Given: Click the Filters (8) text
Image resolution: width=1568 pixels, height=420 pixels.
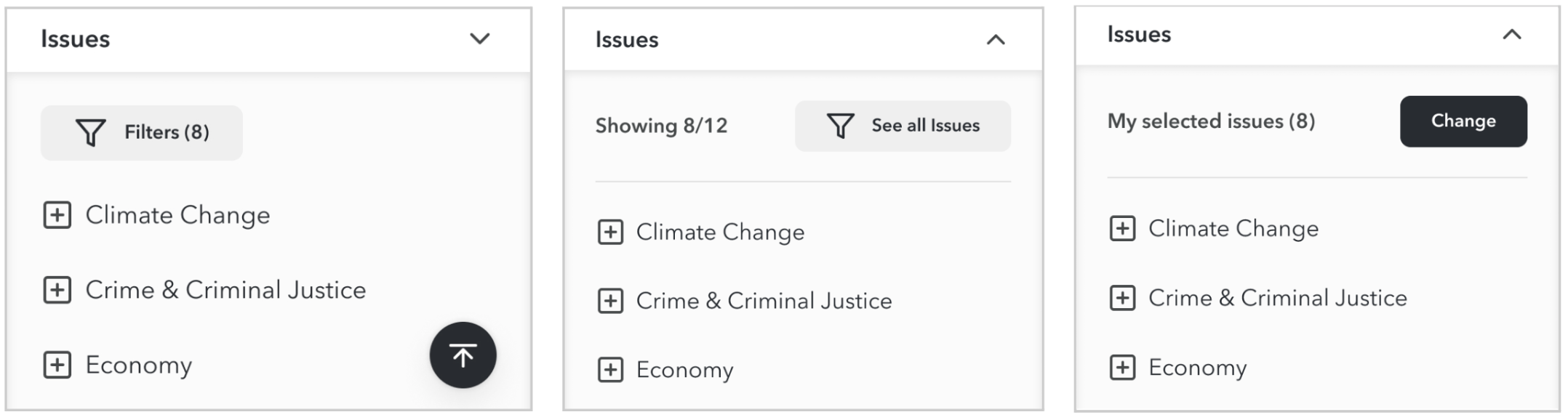Looking at the screenshot, I should tap(167, 132).
